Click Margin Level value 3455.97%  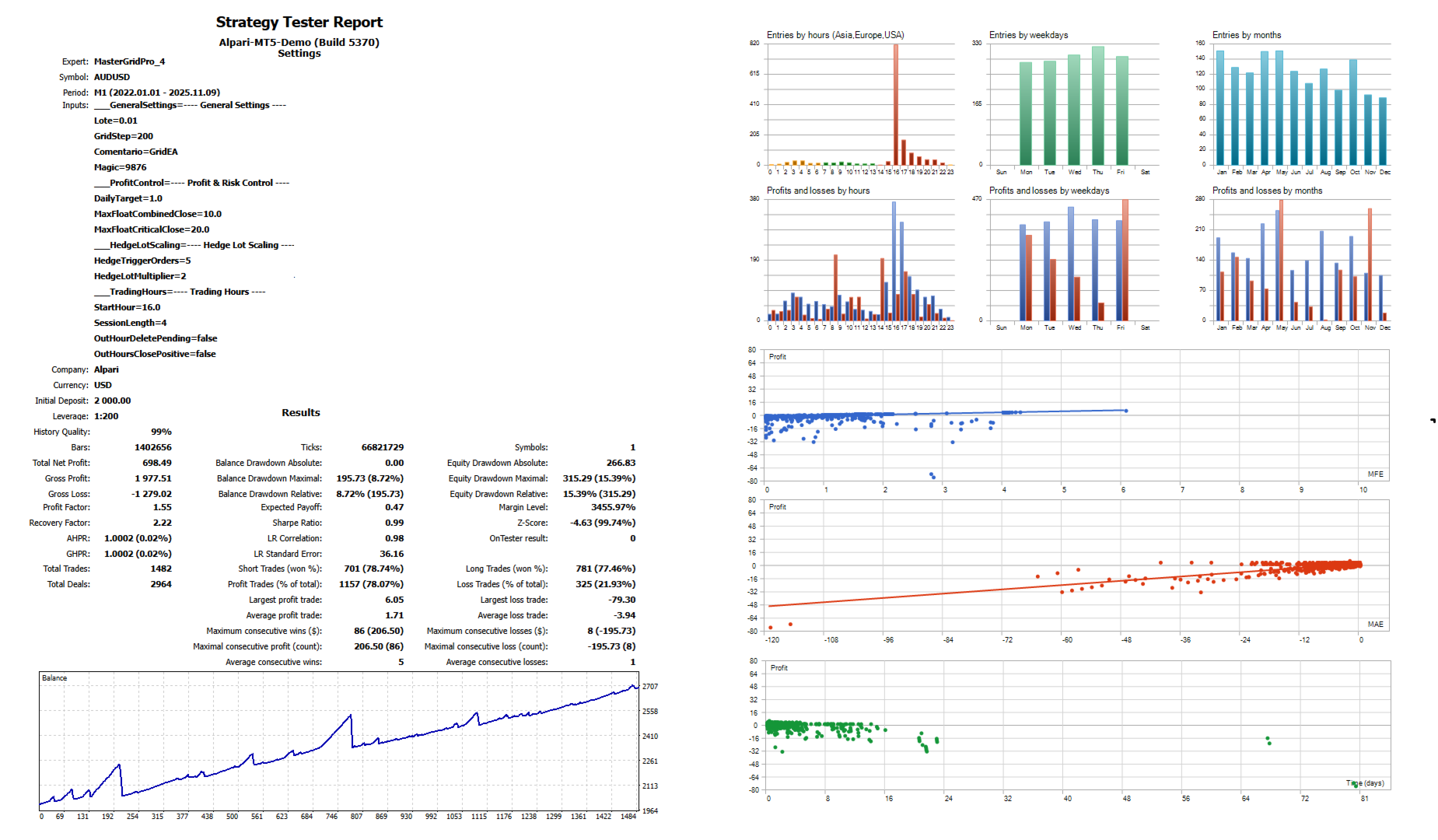(x=614, y=507)
